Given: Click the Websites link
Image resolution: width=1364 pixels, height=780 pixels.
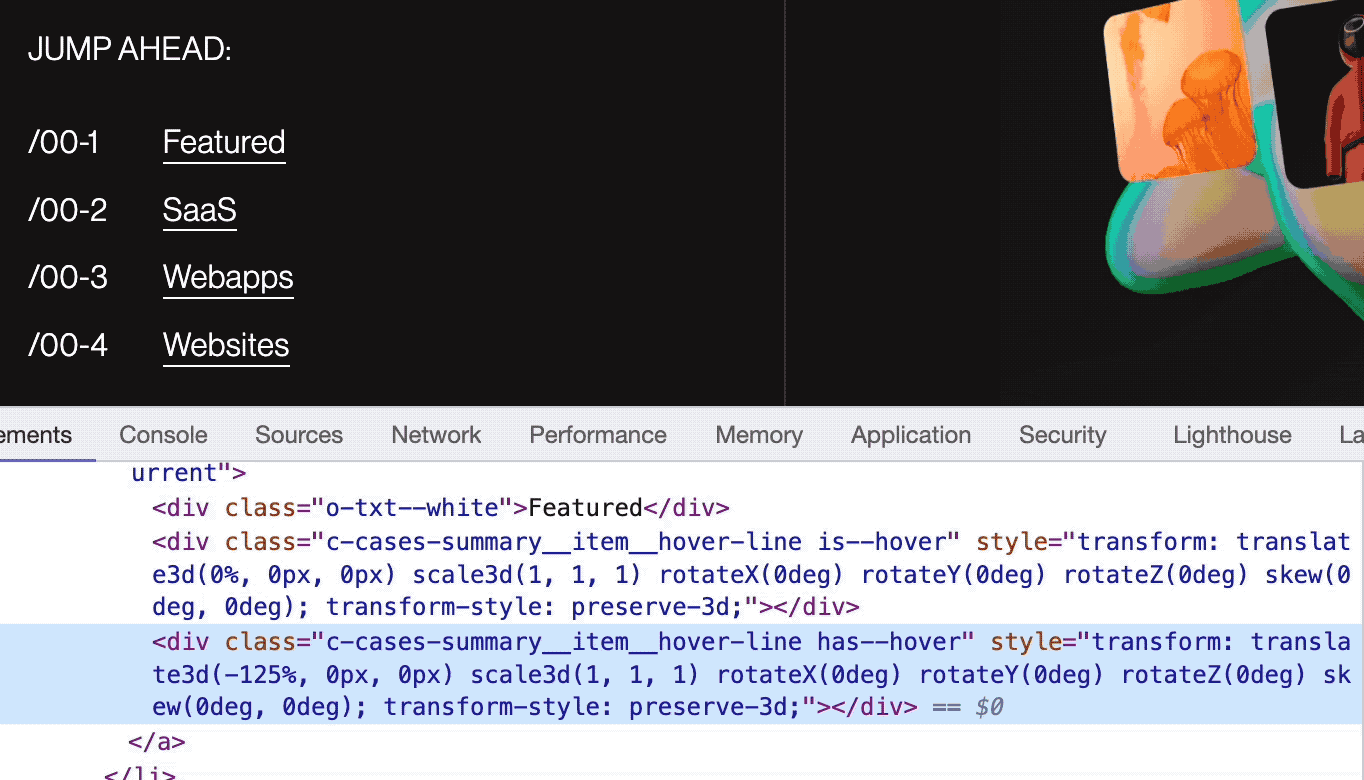Looking at the screenshot, I should pyautogui.click(x=225, y=344).
